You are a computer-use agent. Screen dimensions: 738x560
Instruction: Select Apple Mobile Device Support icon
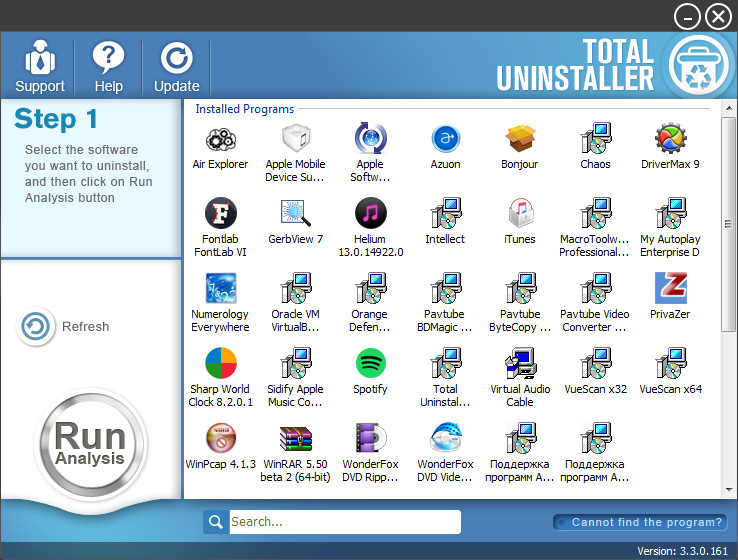pyautogui.click(x=296, y=138)
